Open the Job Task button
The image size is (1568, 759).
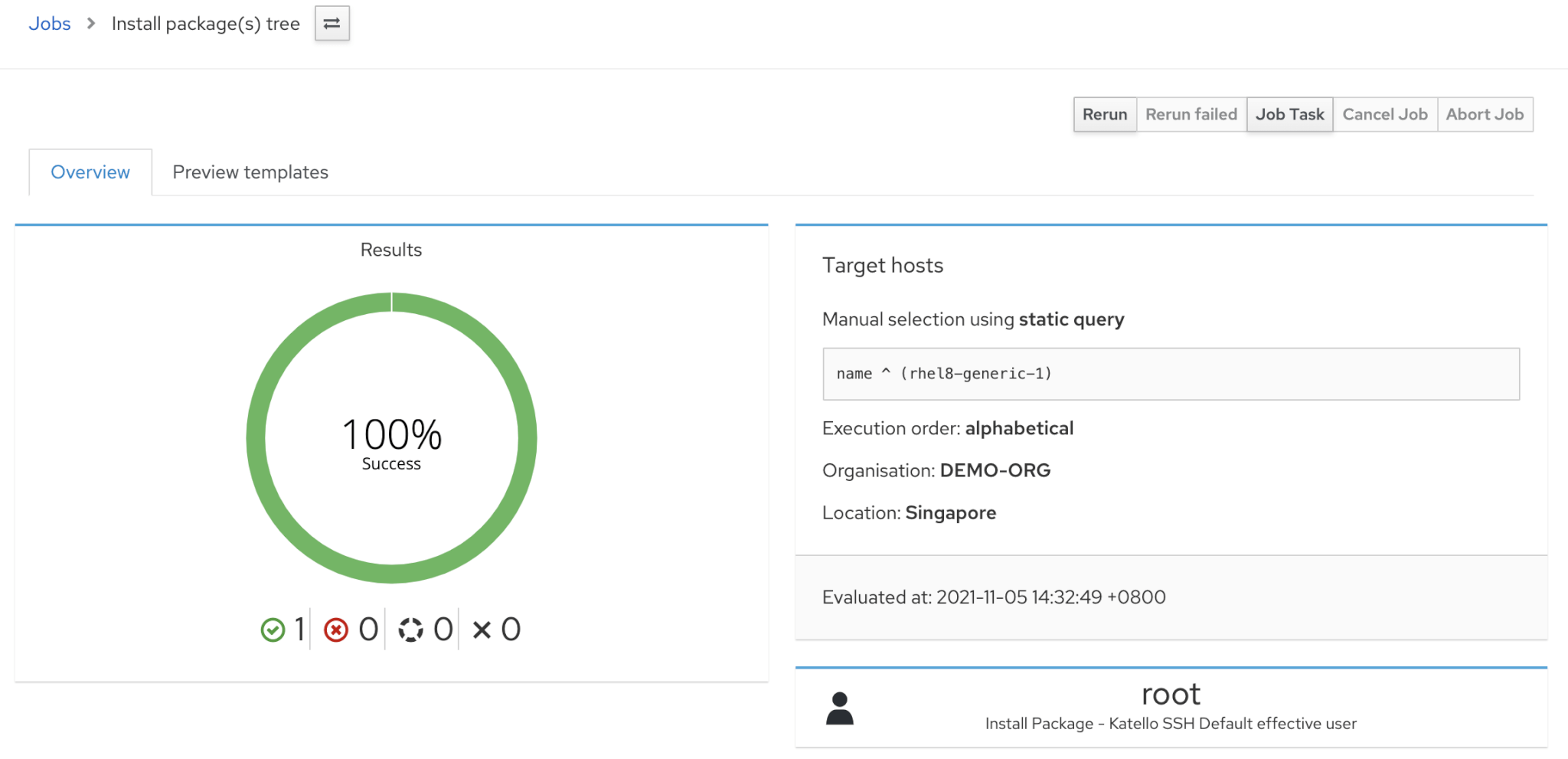click(x=1289, y=114)
